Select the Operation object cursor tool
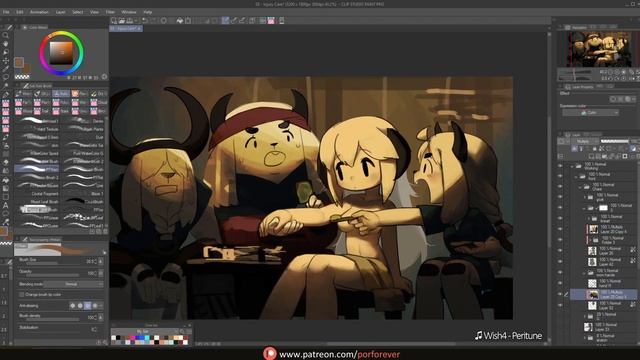 pos(6,52)
